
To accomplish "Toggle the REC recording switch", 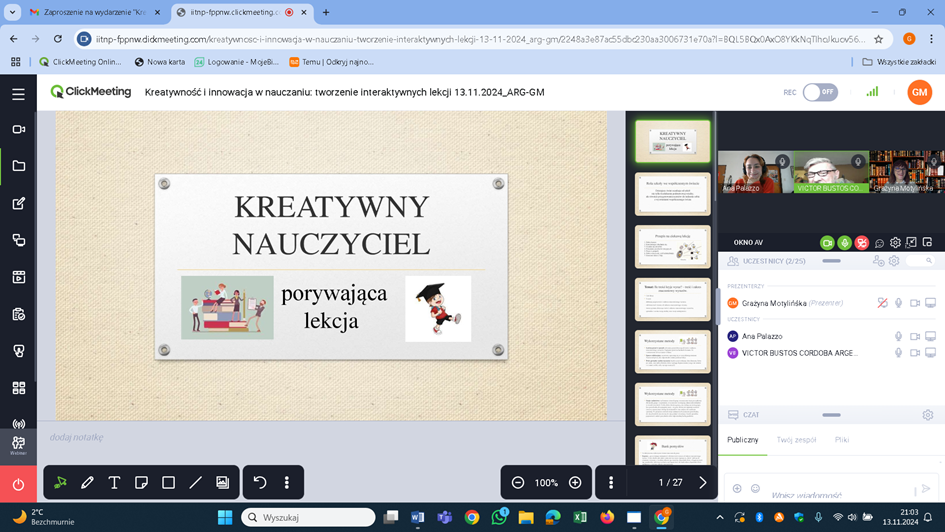I will tap(820, 92).
